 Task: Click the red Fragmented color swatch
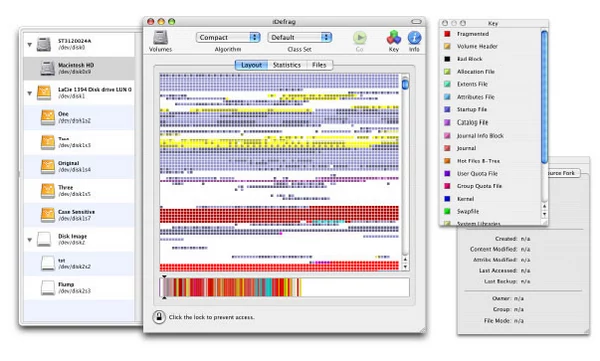[x=447, y=34]
